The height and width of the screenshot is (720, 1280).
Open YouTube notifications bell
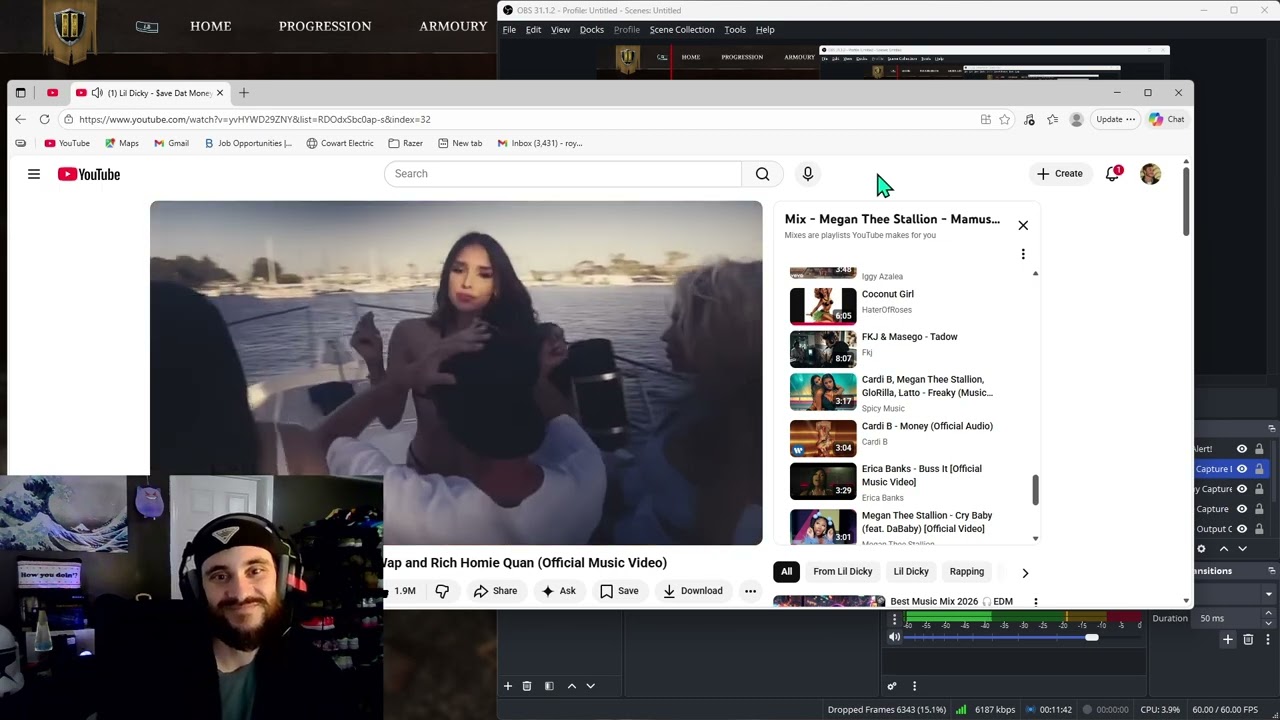(x=1112, y=174)
